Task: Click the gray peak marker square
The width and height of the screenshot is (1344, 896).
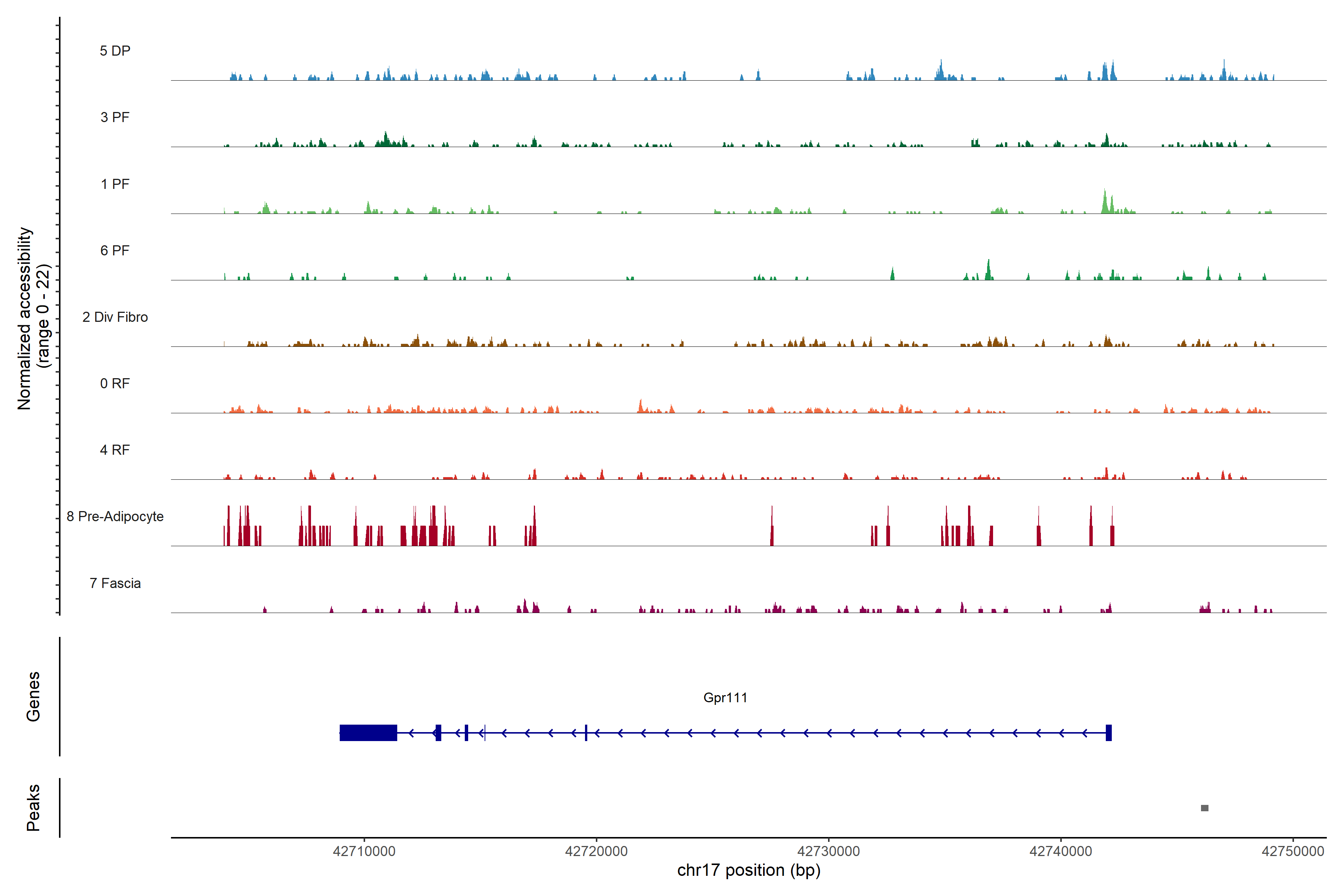Action: [x=1205, y=808]
